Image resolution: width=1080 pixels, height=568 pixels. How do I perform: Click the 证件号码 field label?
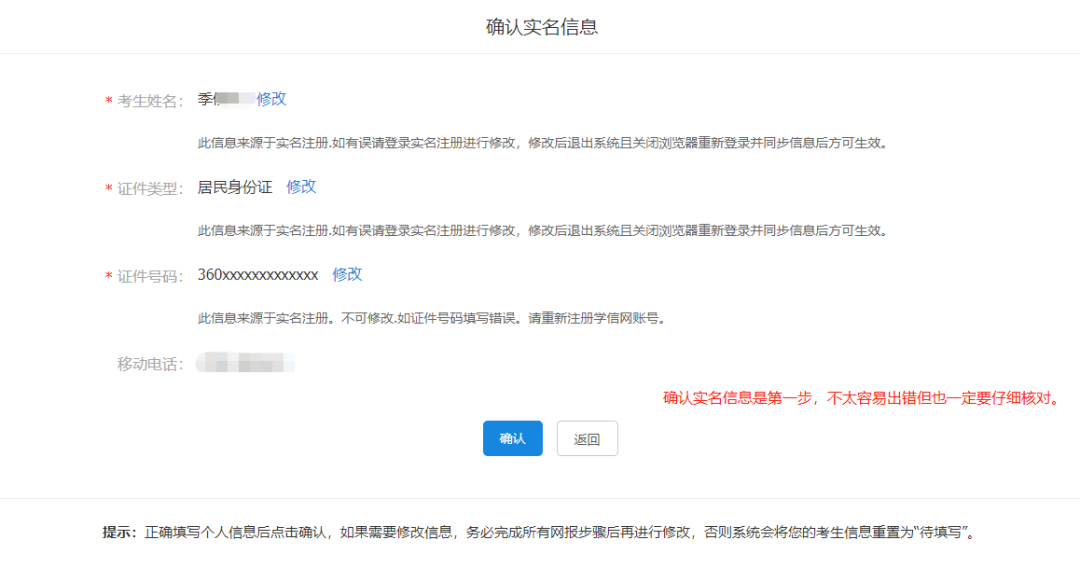click(x=150, y=277)
